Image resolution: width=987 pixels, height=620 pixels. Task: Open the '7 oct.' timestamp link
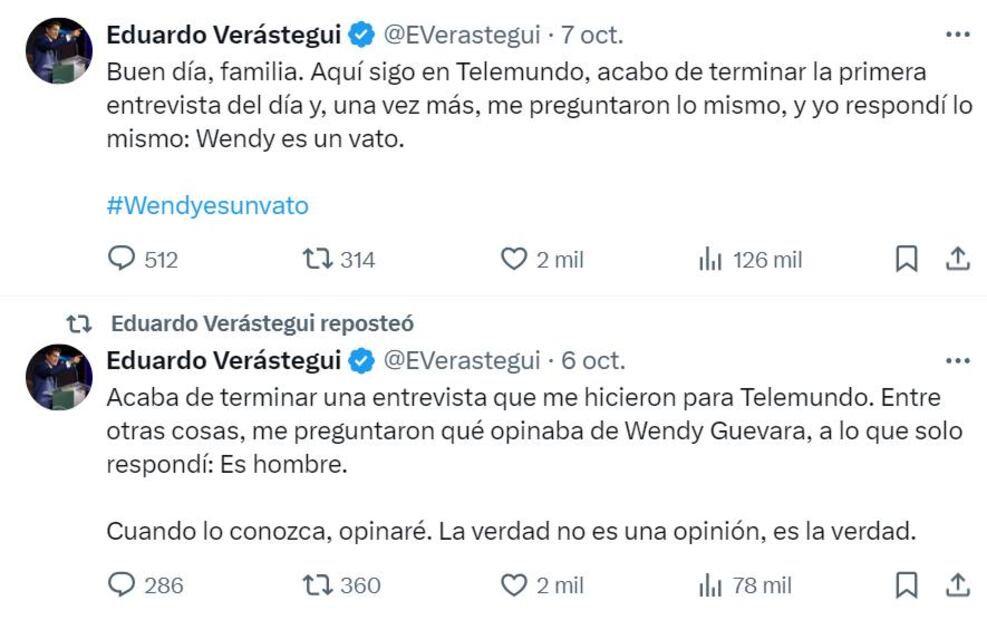tap(593, 35)
